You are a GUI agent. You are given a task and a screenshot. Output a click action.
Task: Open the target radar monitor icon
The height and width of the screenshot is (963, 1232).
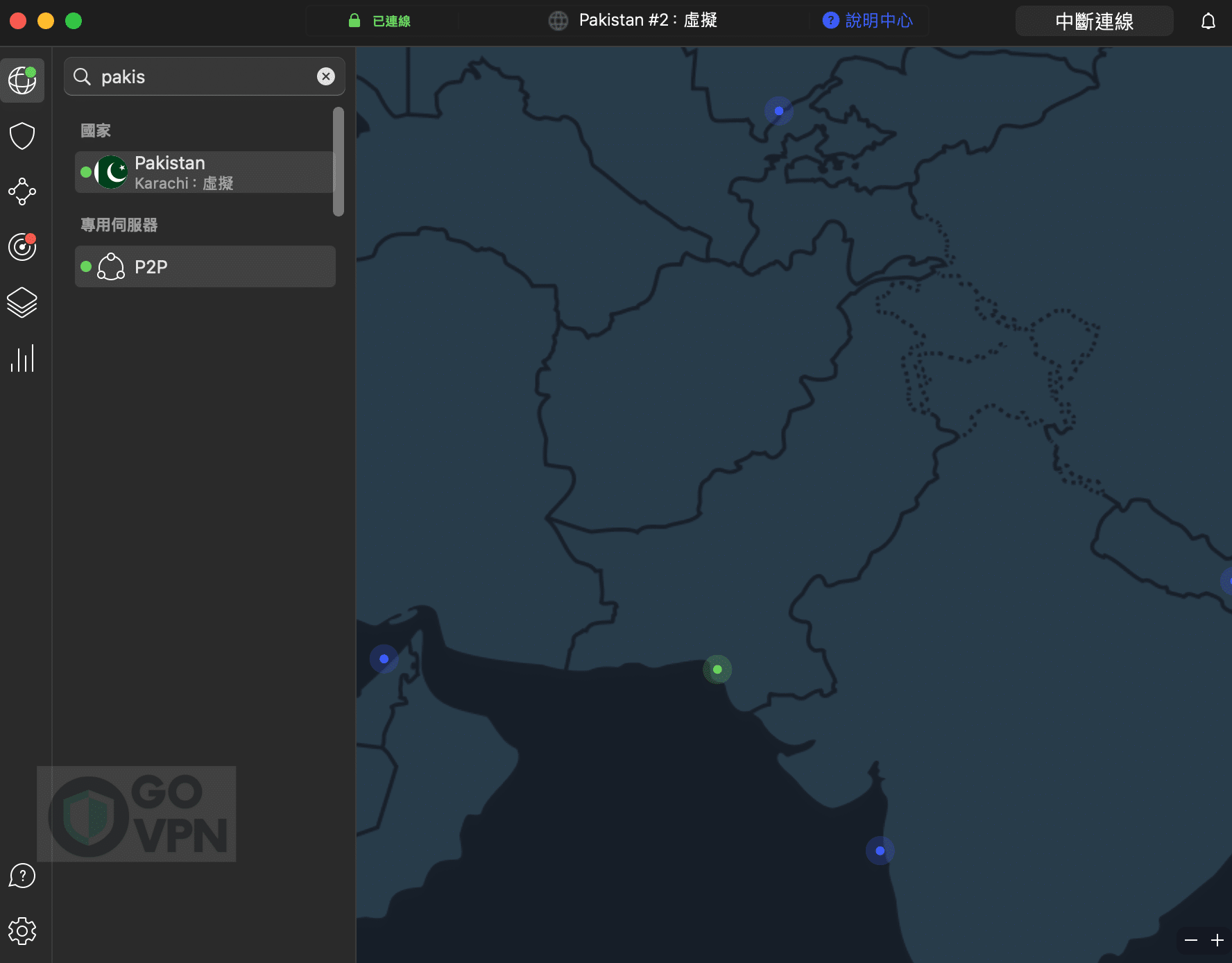pyautogui.click(x=22, y=247)
